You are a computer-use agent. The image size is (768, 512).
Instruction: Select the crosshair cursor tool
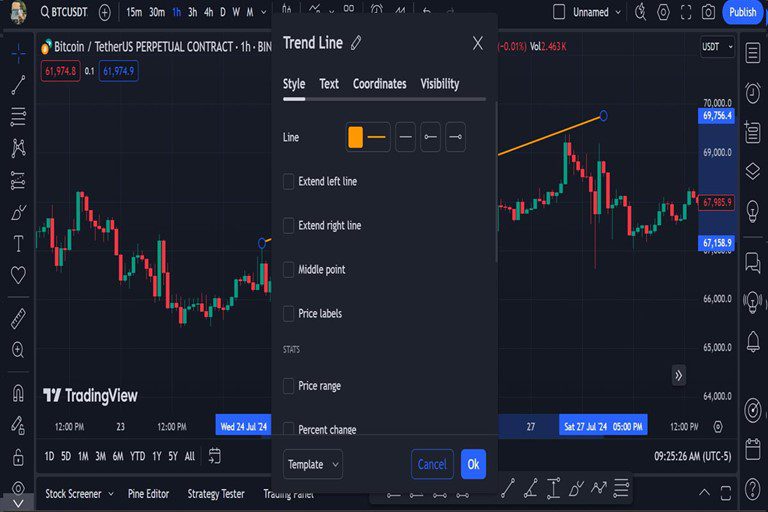[x=18, y=53]
